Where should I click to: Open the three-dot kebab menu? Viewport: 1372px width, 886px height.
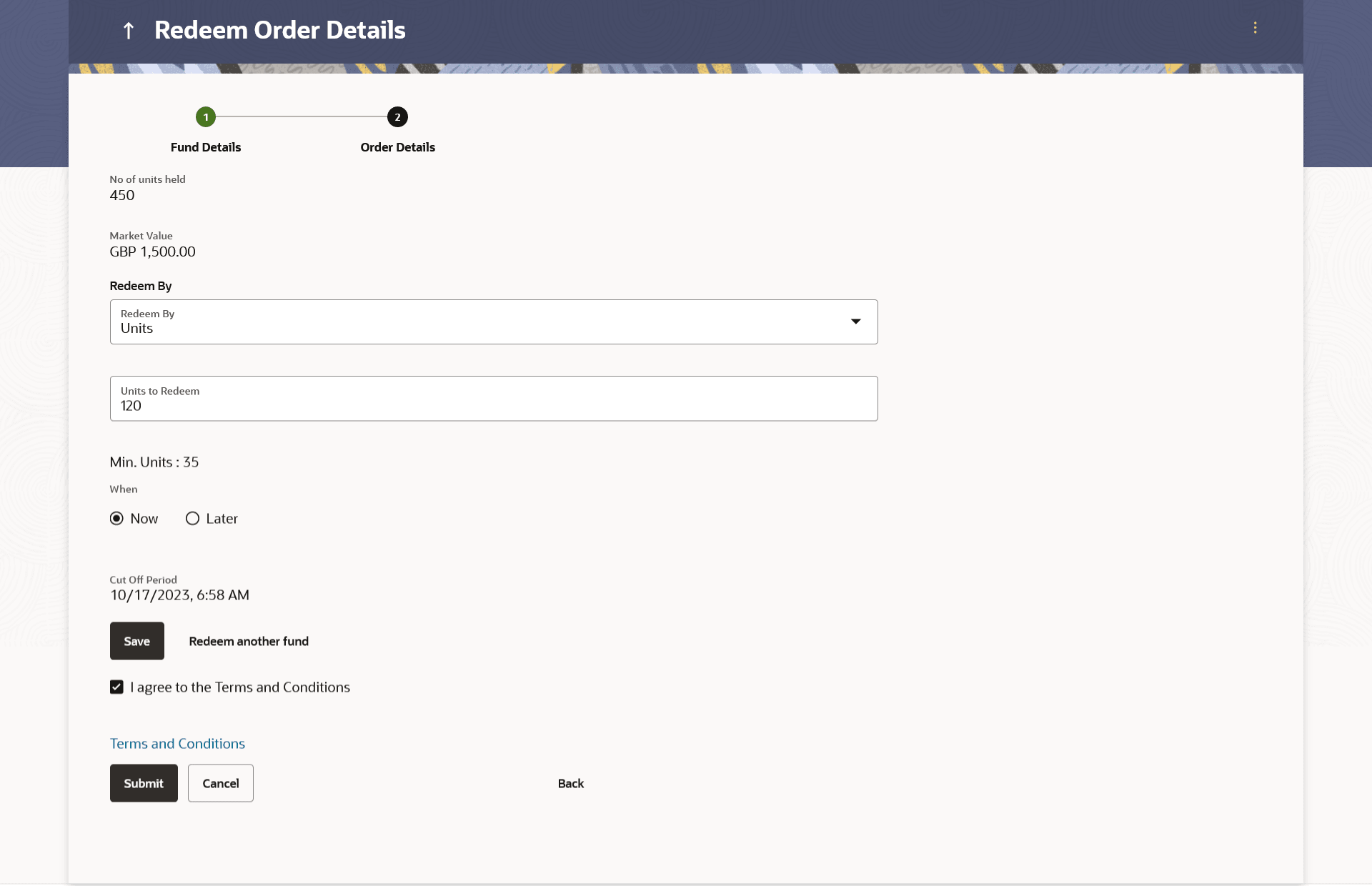[1255, 28]
